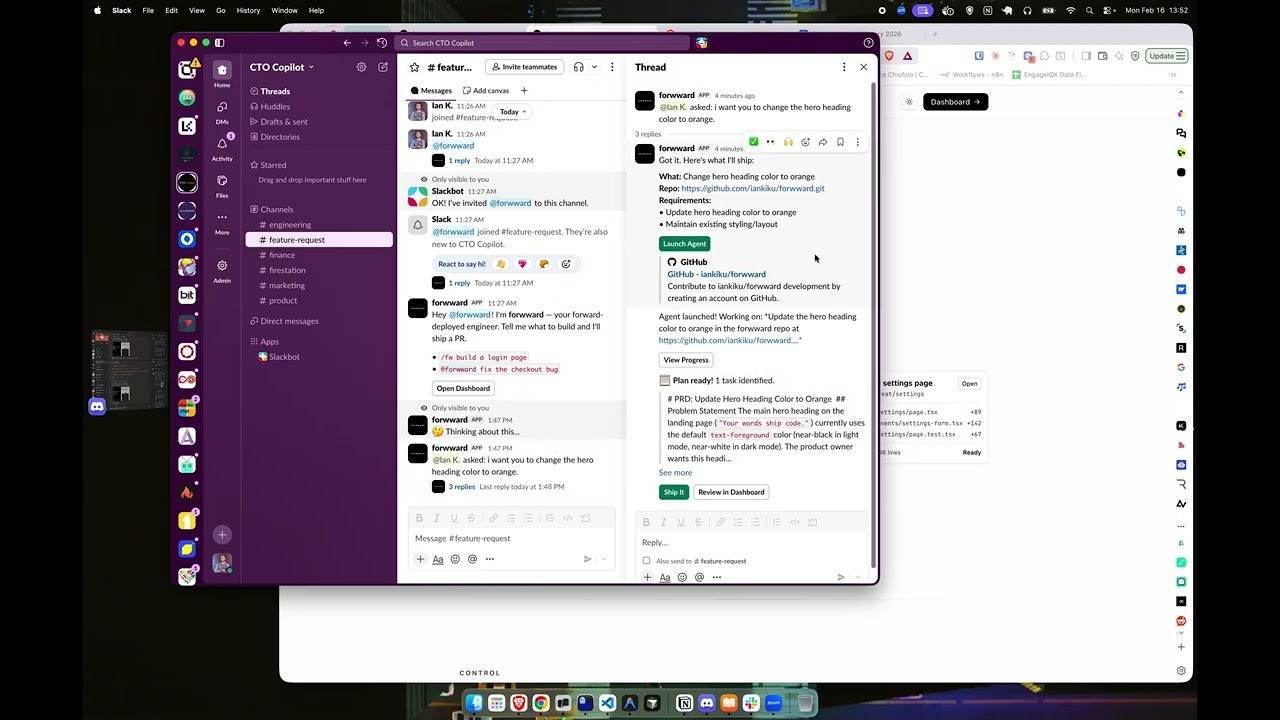Star the #feature-request channel
The height and width of the screenshot is (720, 1280).
point(415,67)
